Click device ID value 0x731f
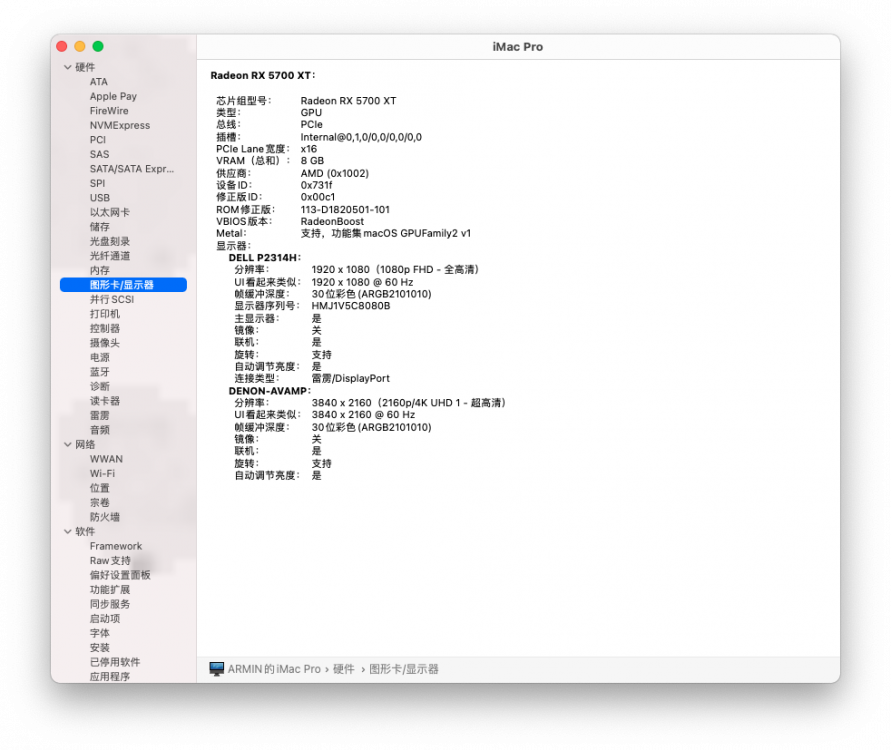 click(x=317, y=185)
